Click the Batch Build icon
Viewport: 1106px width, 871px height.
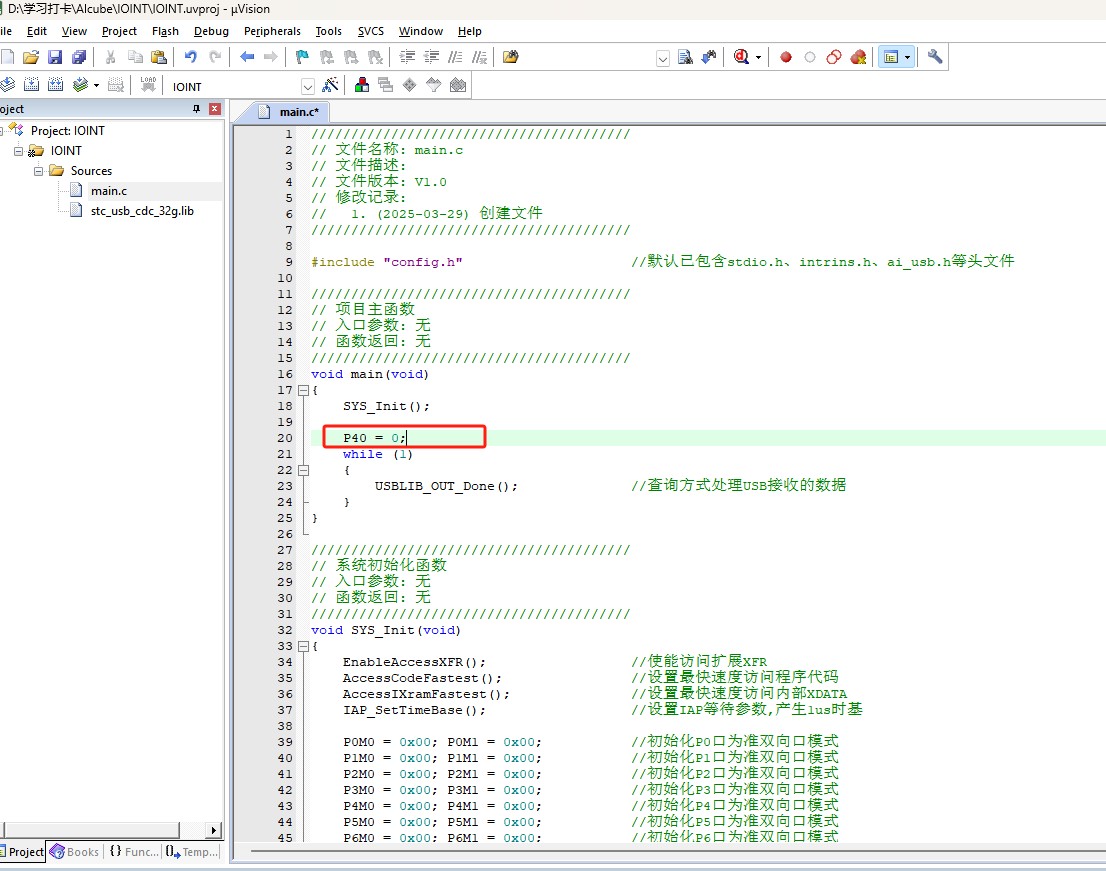80,85
